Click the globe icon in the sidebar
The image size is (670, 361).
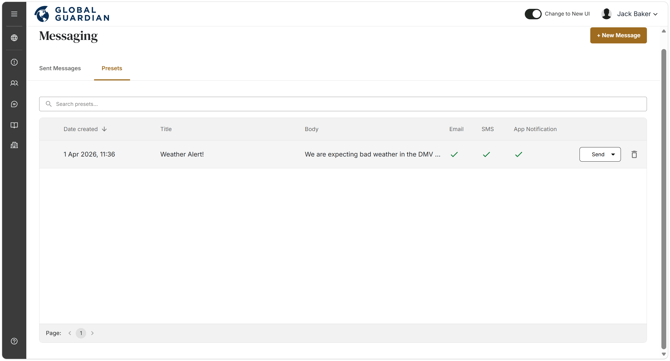[x=14, y=38]
